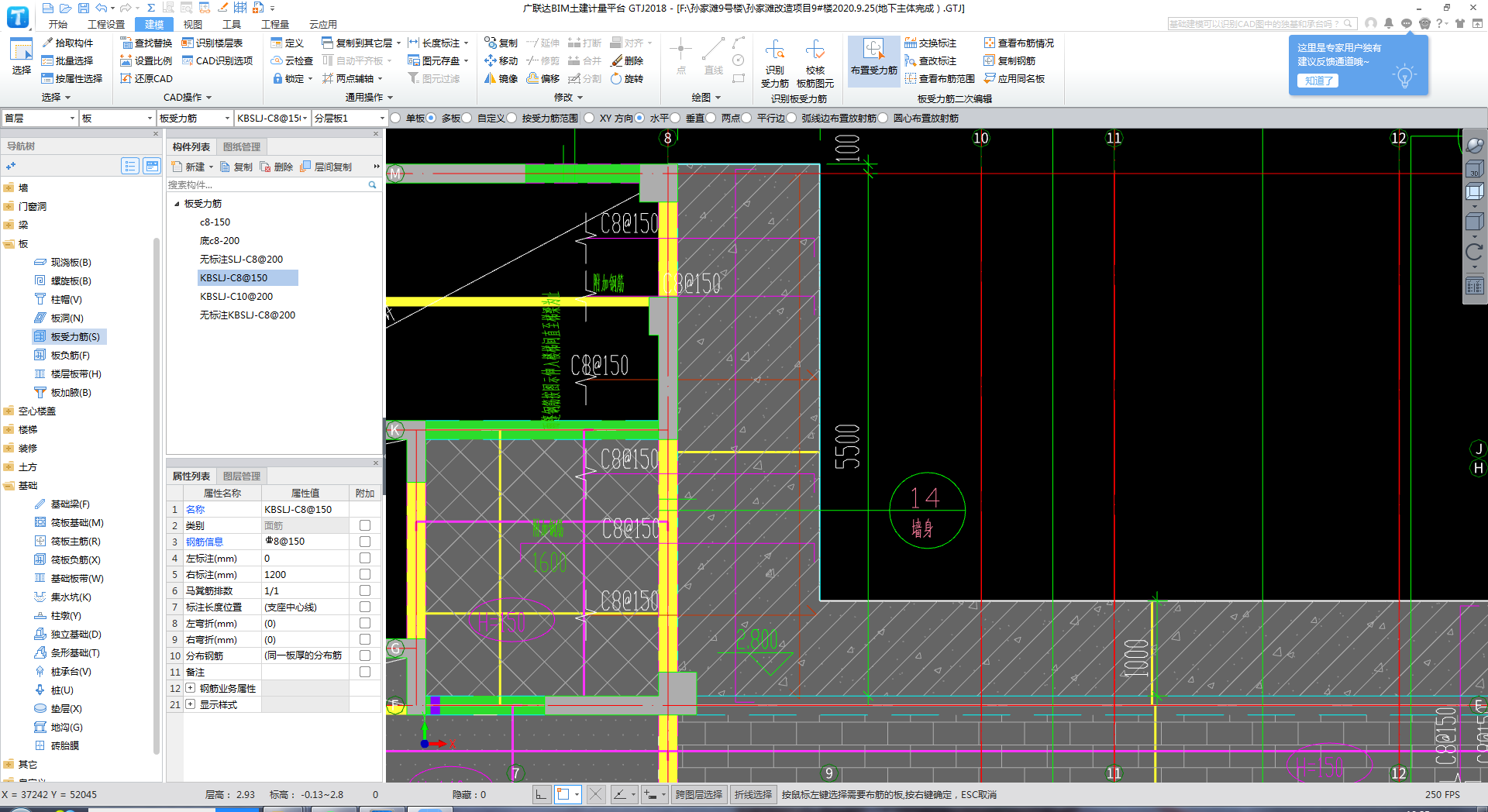Open the 分层板1 layer dropdown
The height and width of the screenshot is (812, 1488).
349,118
